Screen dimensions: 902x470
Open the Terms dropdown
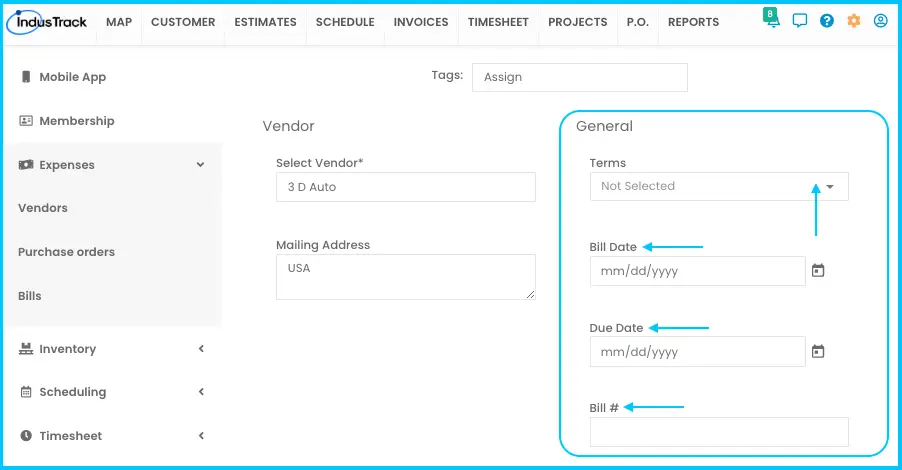pos(718,186)
